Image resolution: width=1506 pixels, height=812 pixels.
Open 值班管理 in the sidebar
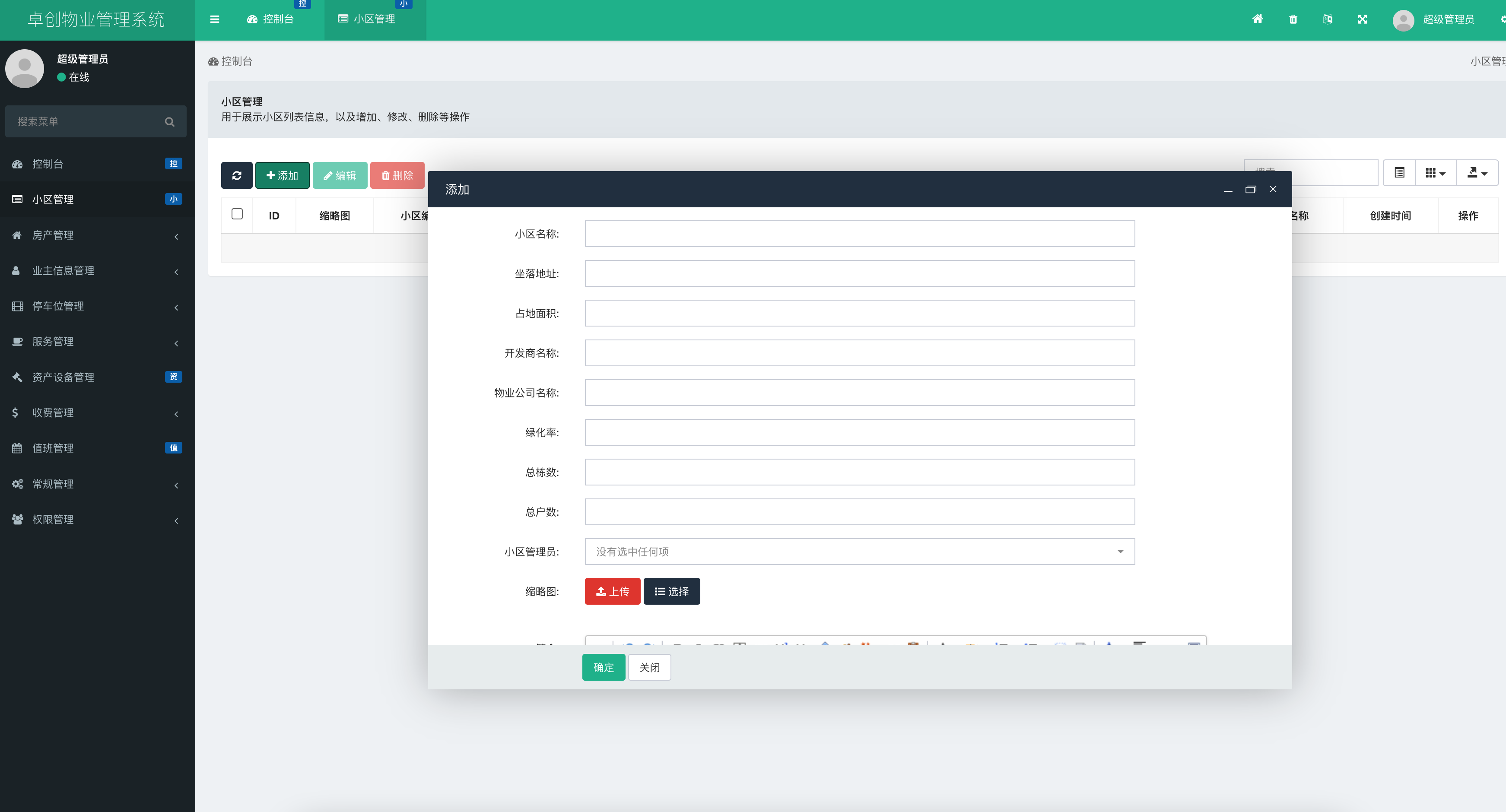click(97, 448)
